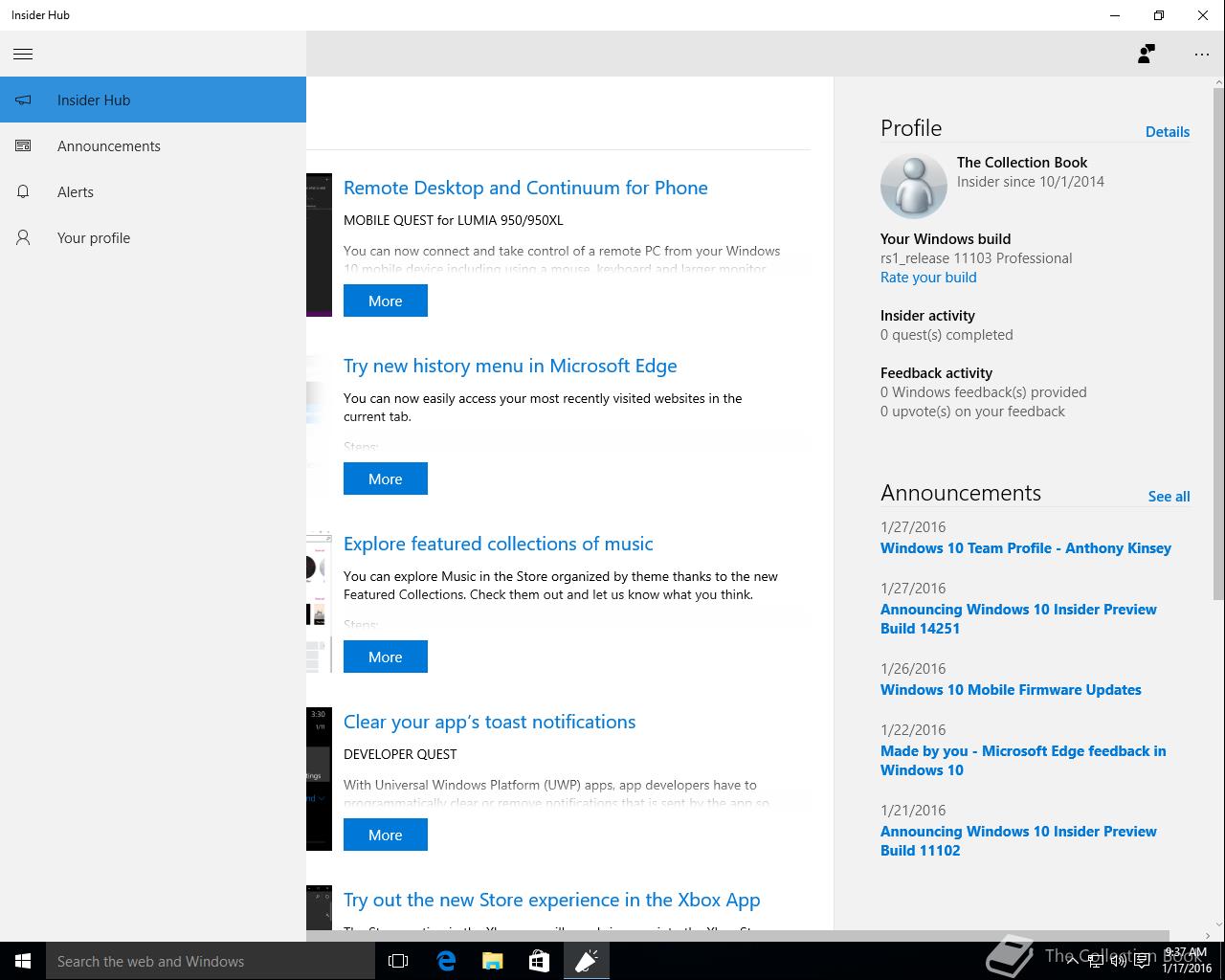The height and width of the screenshot is (980, 1225).
Task: Open Announcements in sidebar
Action: pyautogui.click(x=153, y=145)
